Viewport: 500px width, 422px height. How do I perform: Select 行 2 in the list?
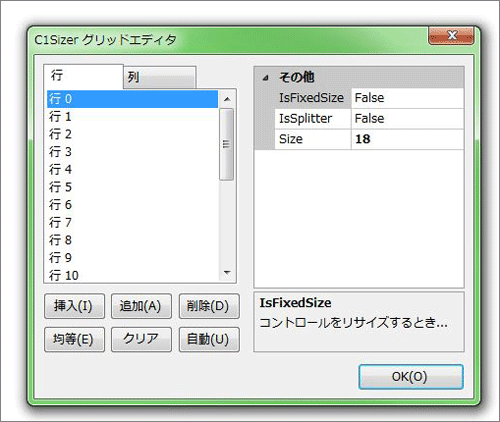tap(132, 134)
